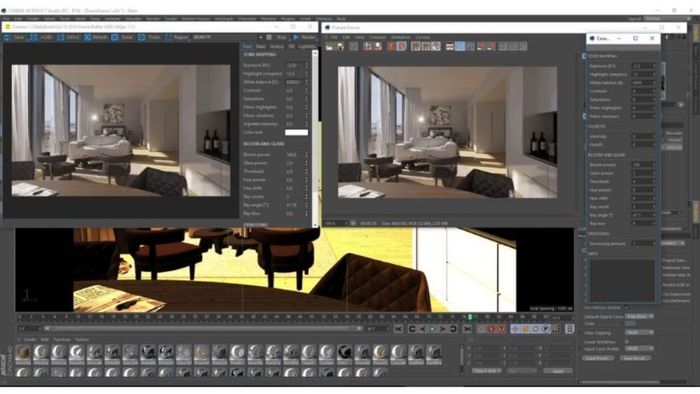Click the highlighted blue toolbar icon in Picture Viewer

click(460, 46)
